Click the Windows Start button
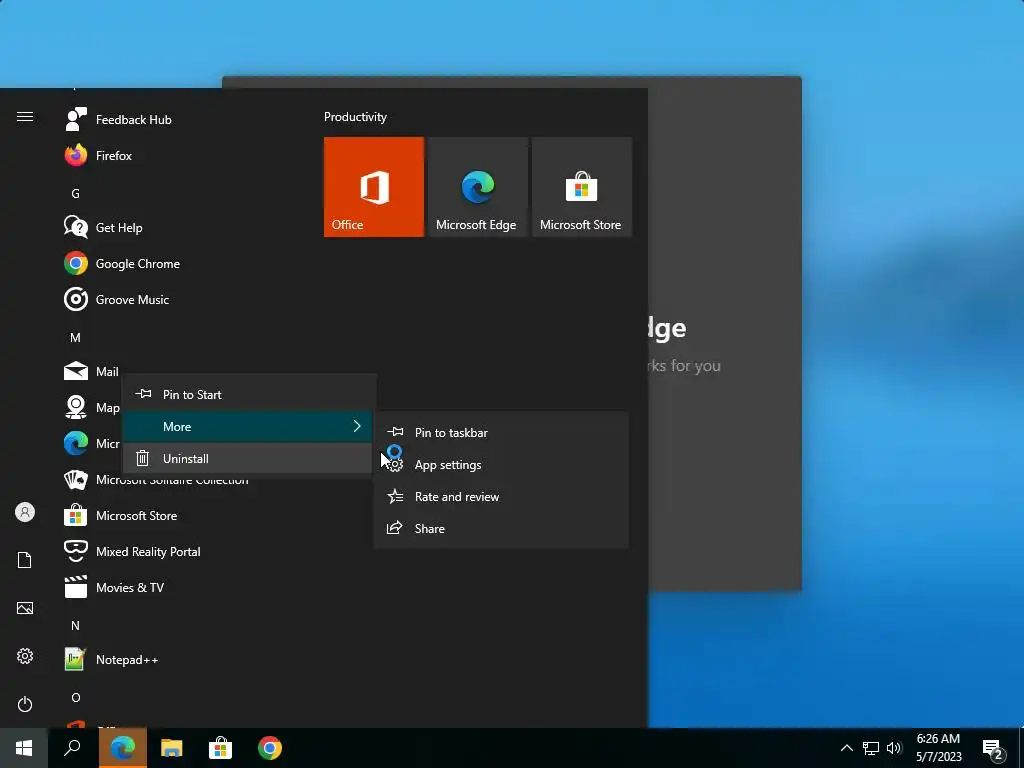 coord(24,748)
